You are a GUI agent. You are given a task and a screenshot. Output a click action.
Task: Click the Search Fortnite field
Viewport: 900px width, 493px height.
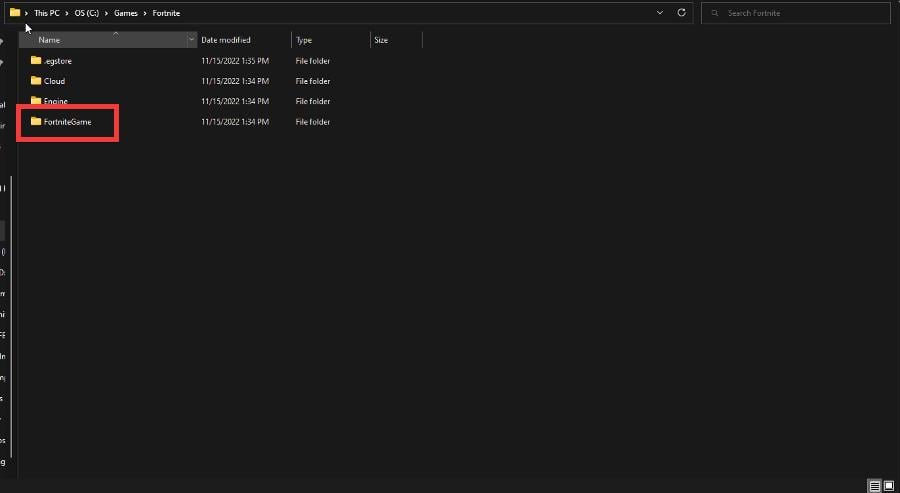796,13
